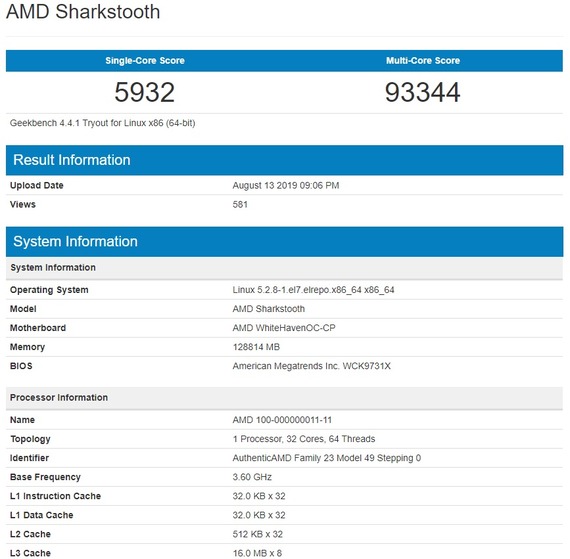The width and height of the screenshot is (570, 559).
Task: Click the System Information blue section header
Action: point(285,242)
